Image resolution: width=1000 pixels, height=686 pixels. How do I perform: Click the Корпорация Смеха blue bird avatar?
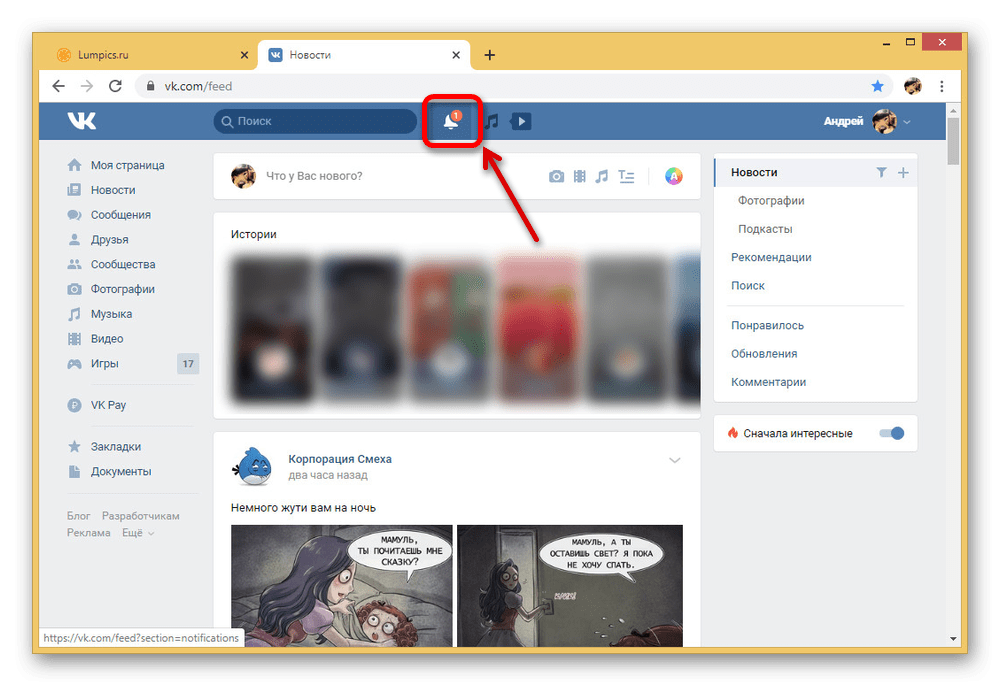[x=253, y=467]
